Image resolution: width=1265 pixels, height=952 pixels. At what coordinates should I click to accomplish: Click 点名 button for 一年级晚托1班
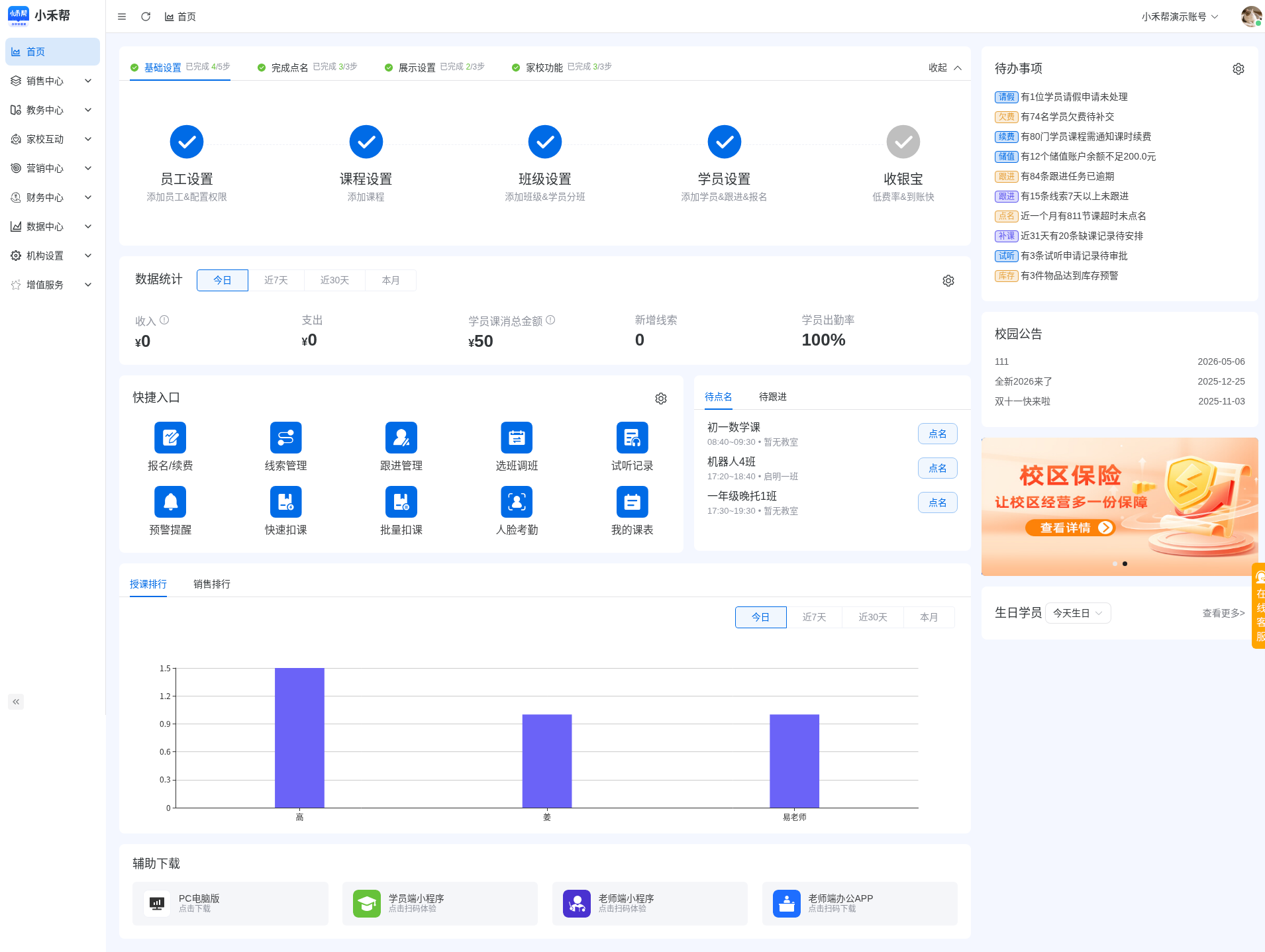coord(938,502)
